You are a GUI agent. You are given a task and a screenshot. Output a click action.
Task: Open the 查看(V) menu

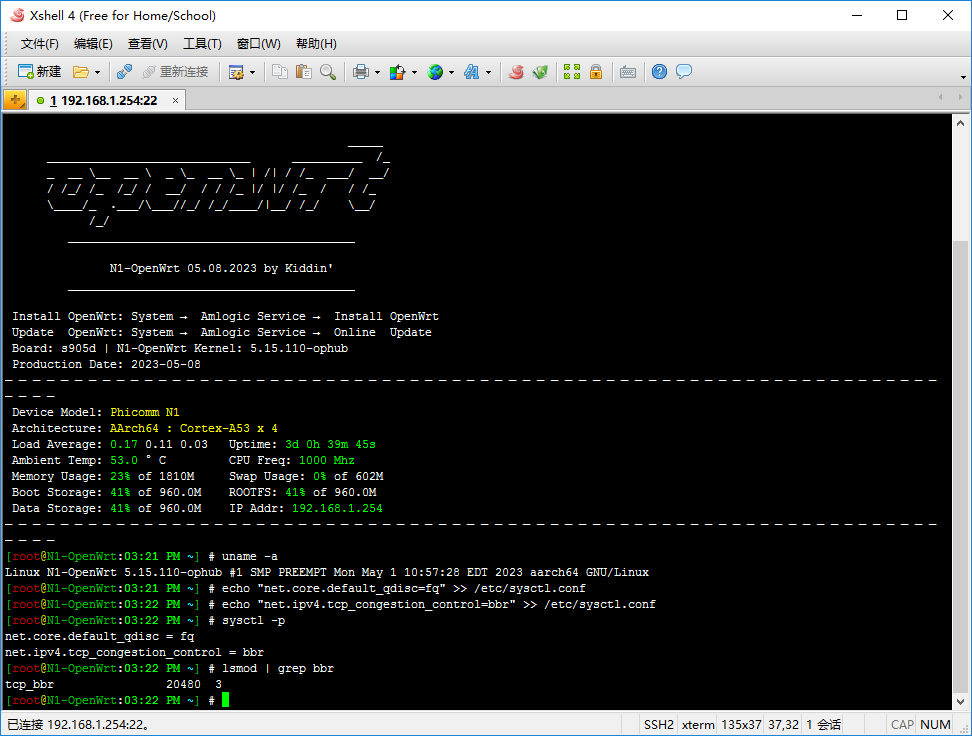pos(148,43)
